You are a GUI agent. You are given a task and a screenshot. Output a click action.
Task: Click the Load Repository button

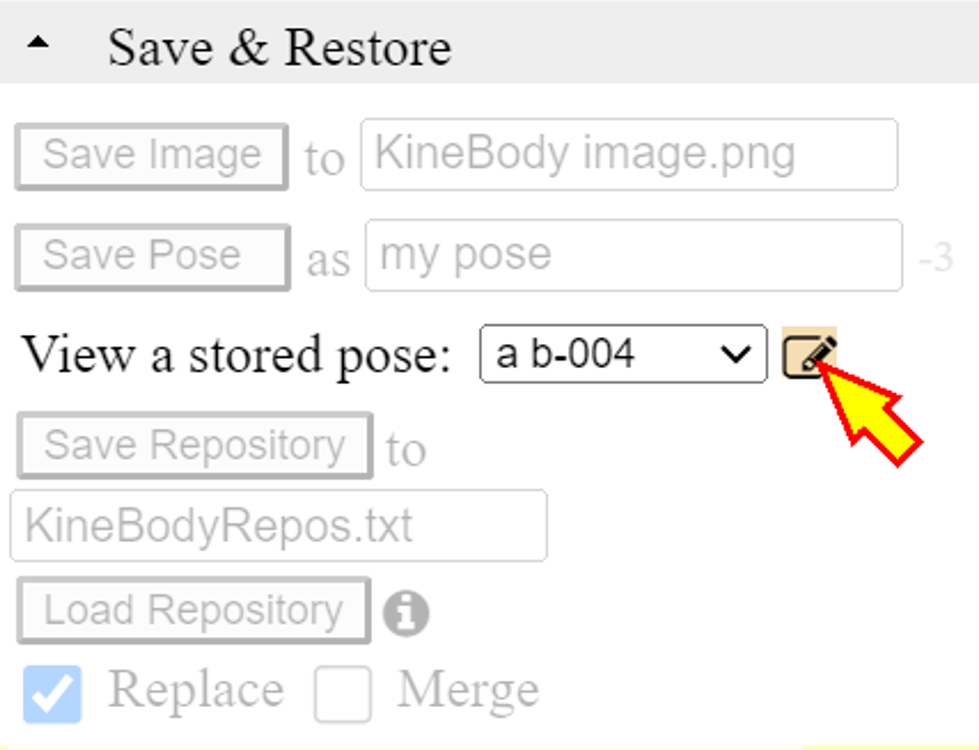[x=194, y=610]
